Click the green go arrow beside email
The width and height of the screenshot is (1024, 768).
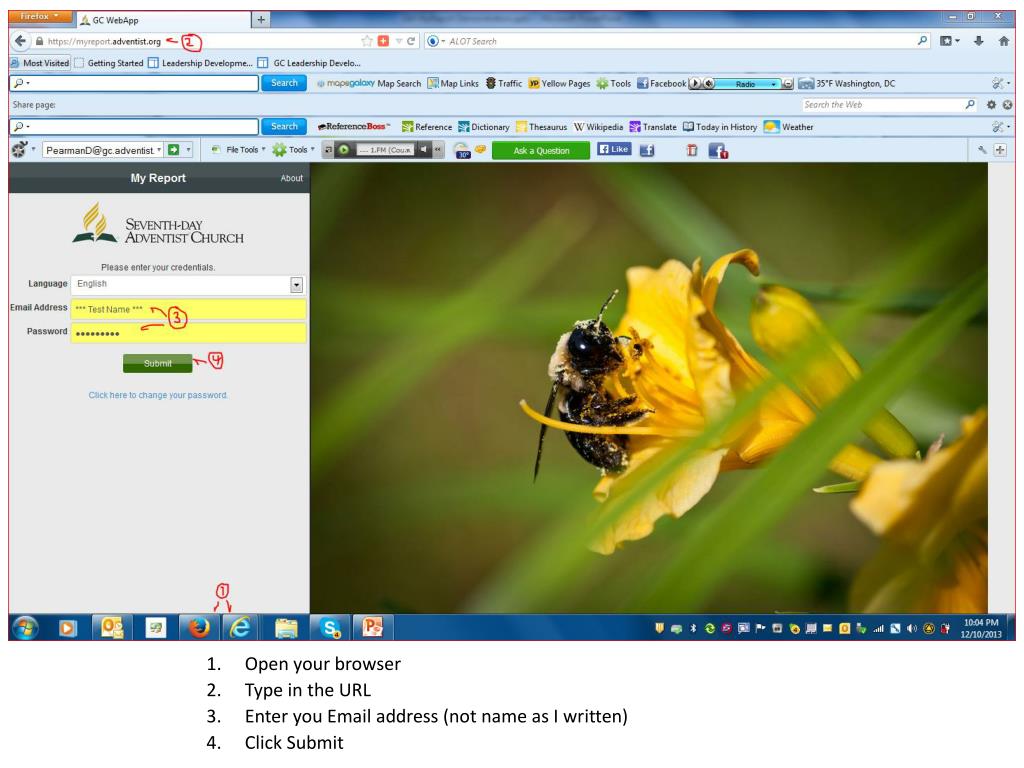coord(174,150)
